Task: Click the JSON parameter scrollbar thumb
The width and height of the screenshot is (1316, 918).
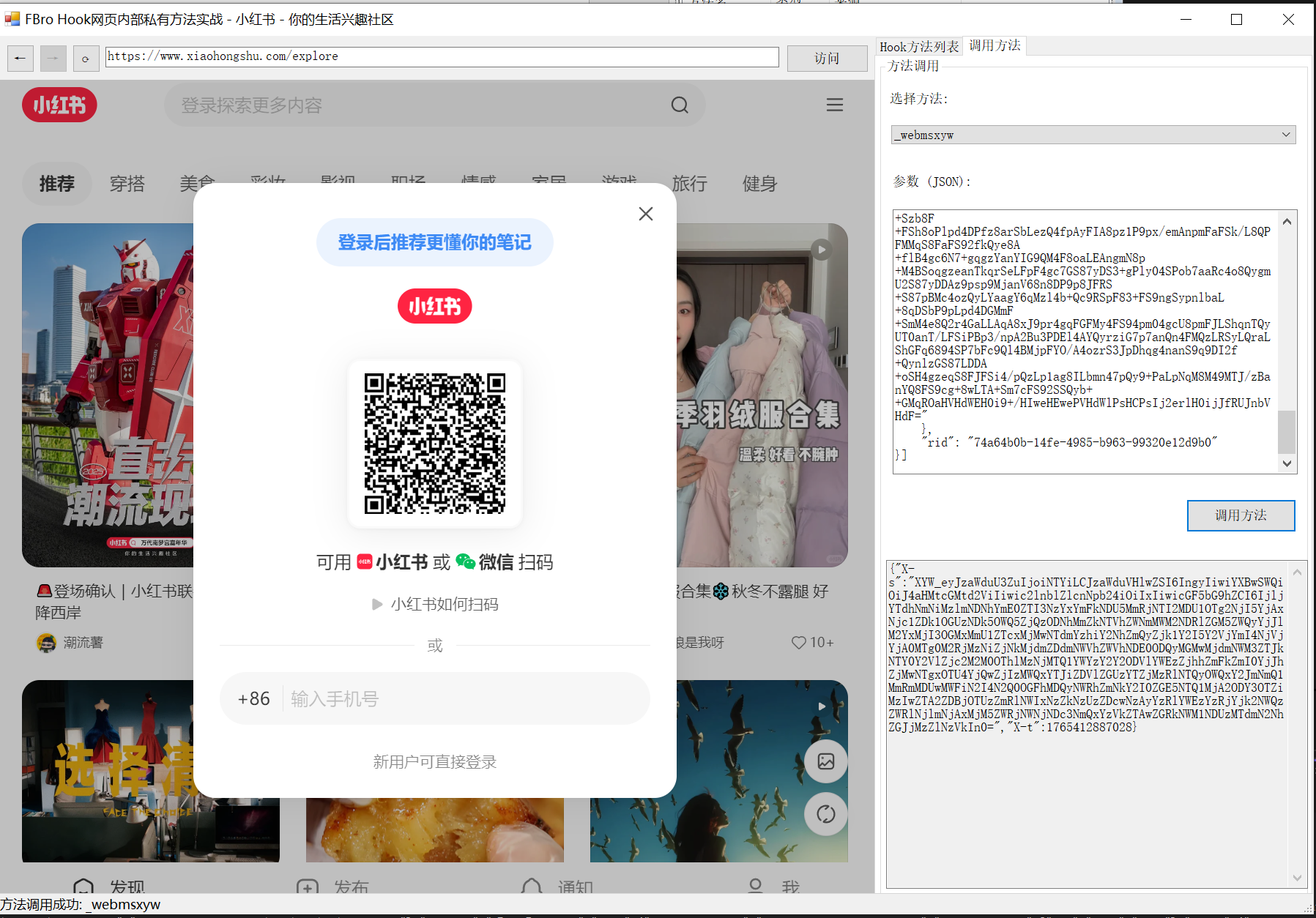Action: point(1287,432)
